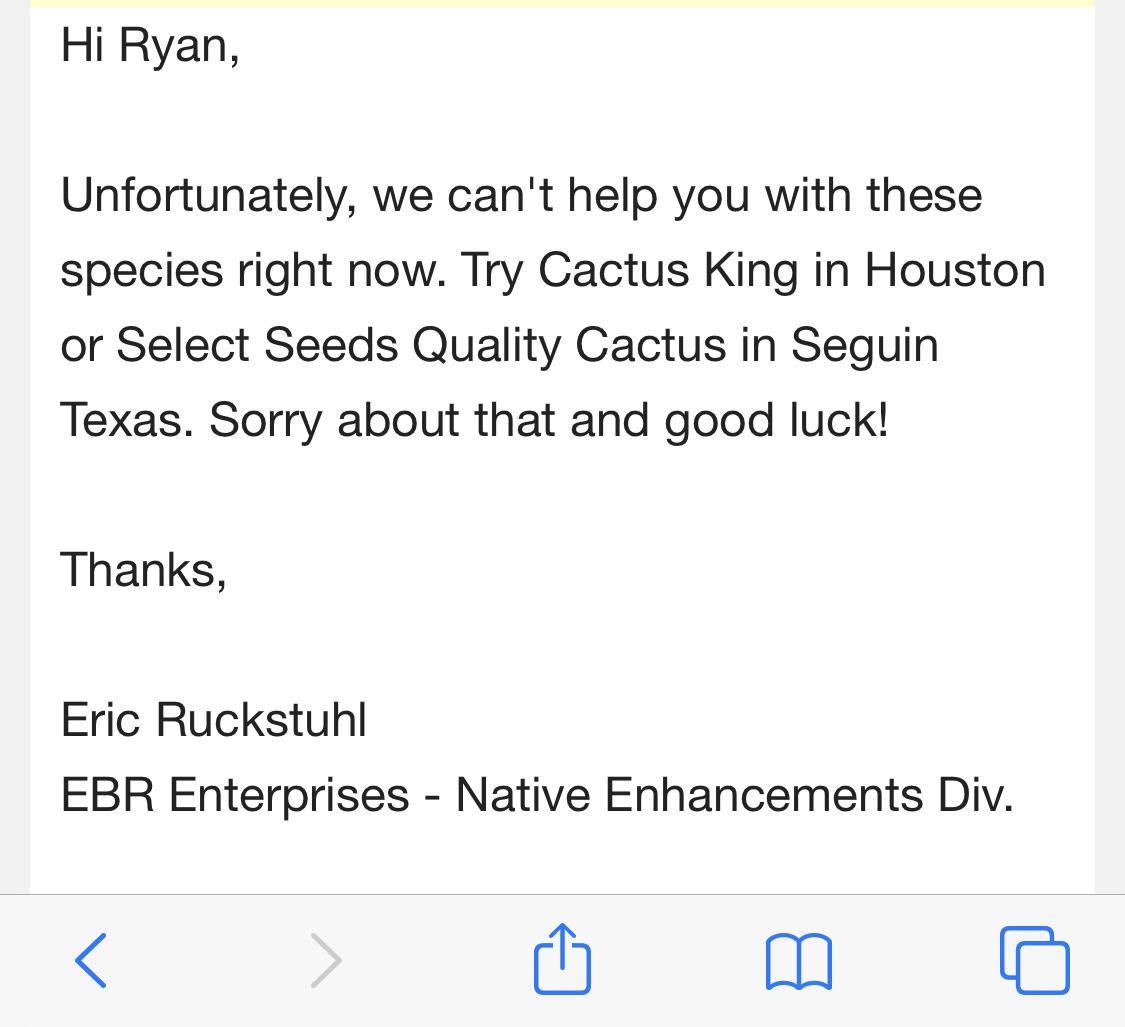The height and width of the screenshot is (1027, 1125).
Task: Click the 'Cactus King' business name
Action: click(x=667, y=271)
